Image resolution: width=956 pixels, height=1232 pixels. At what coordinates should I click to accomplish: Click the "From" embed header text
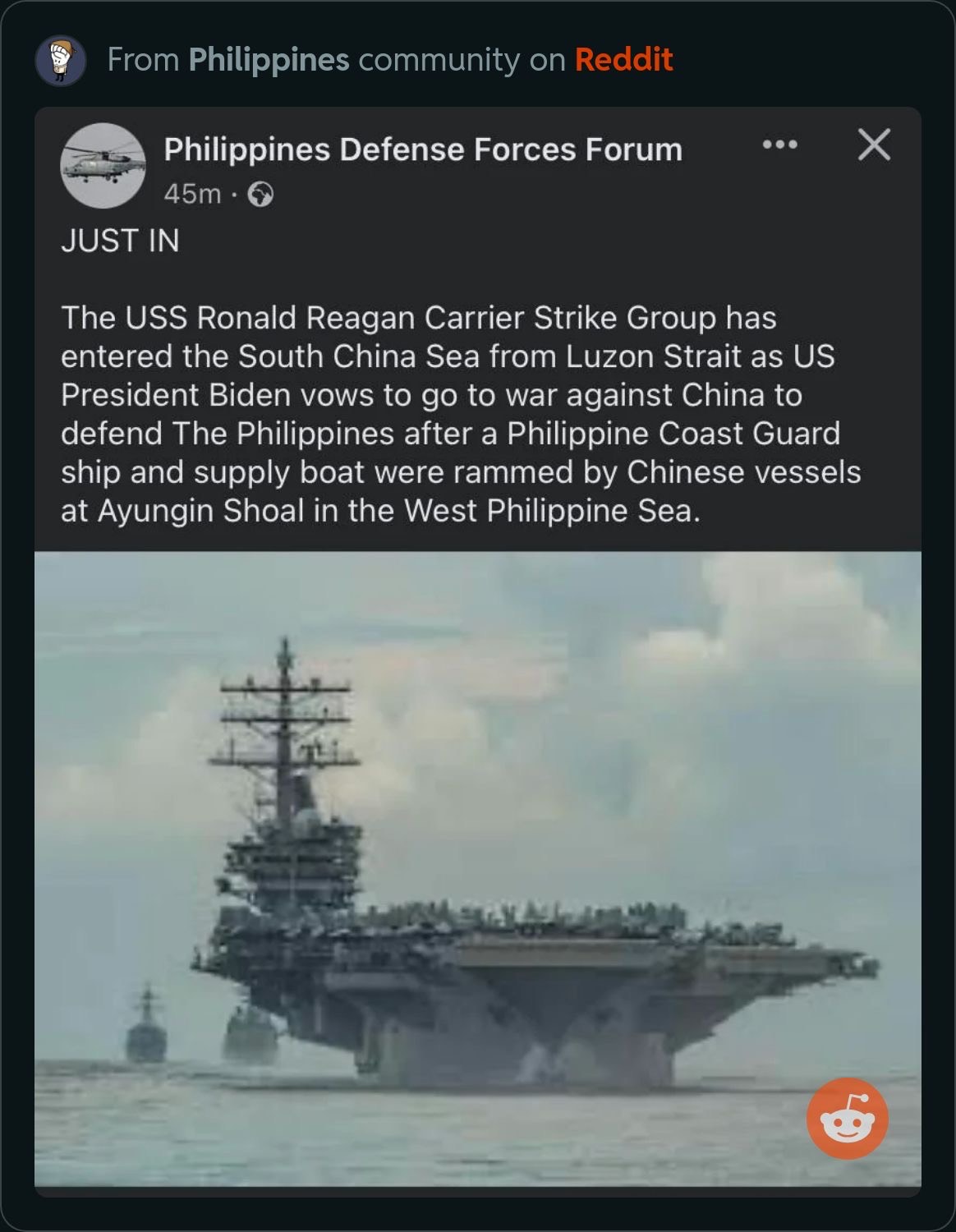tap(143, 60)
